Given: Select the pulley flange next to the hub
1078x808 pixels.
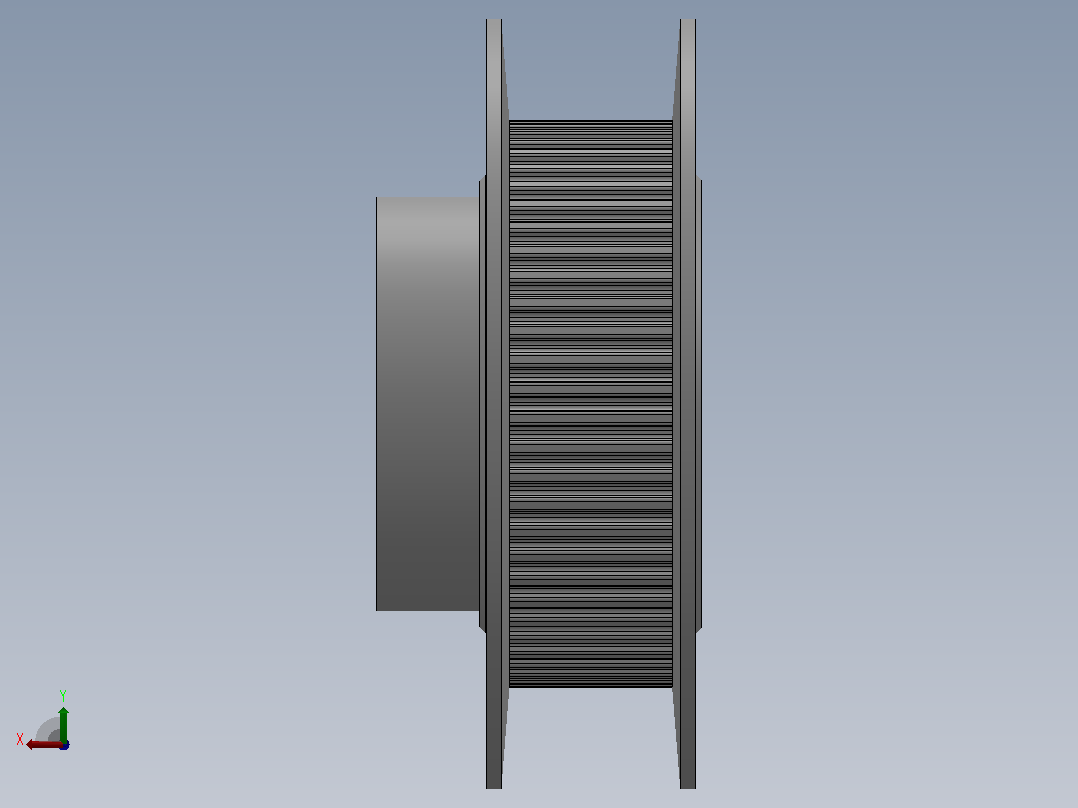Looking at the screenshot, I should (494, 404).
